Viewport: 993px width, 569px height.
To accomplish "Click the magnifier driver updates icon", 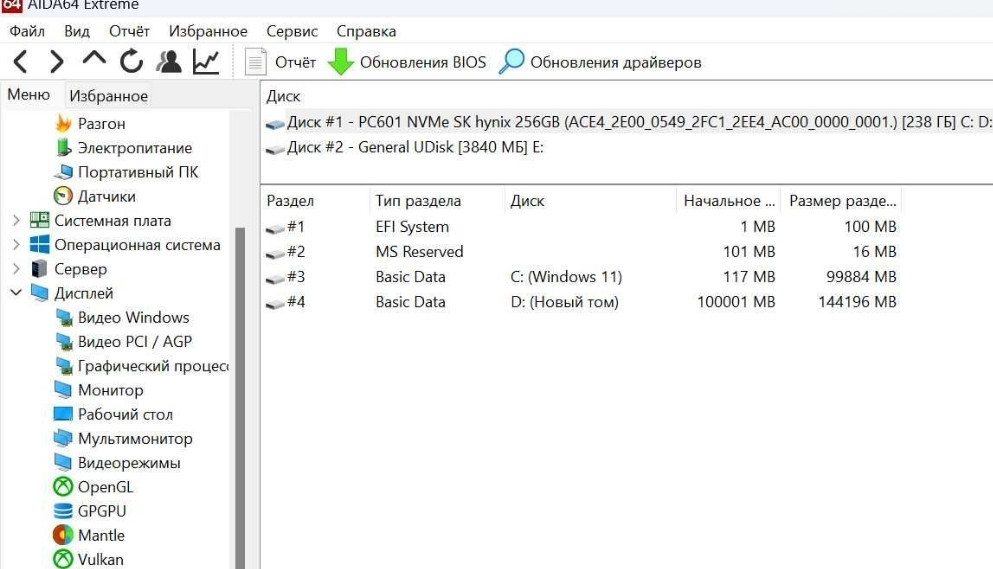I will click(x=512, y=61).
